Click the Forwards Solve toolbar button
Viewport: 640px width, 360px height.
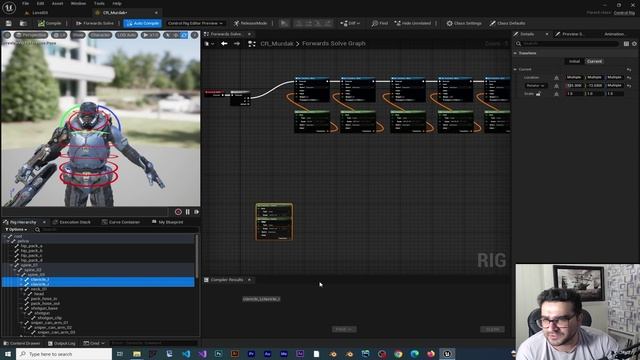point(95,23)
